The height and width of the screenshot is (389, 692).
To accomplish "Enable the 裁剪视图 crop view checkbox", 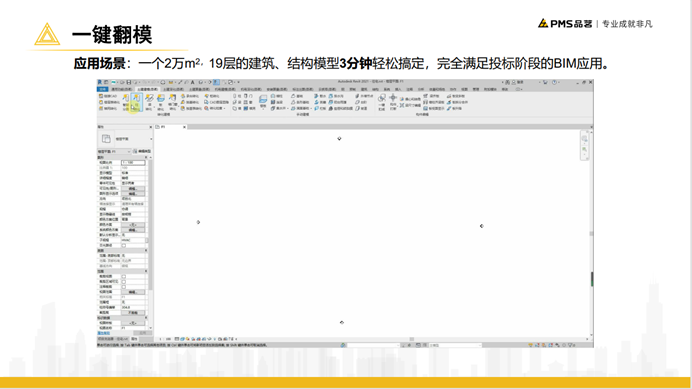I will [124, 276].
